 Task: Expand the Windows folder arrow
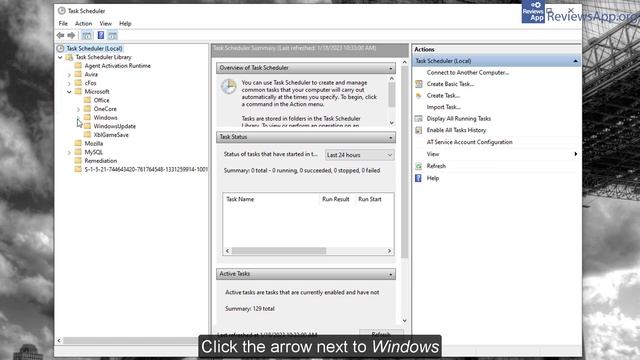(78, 118)
